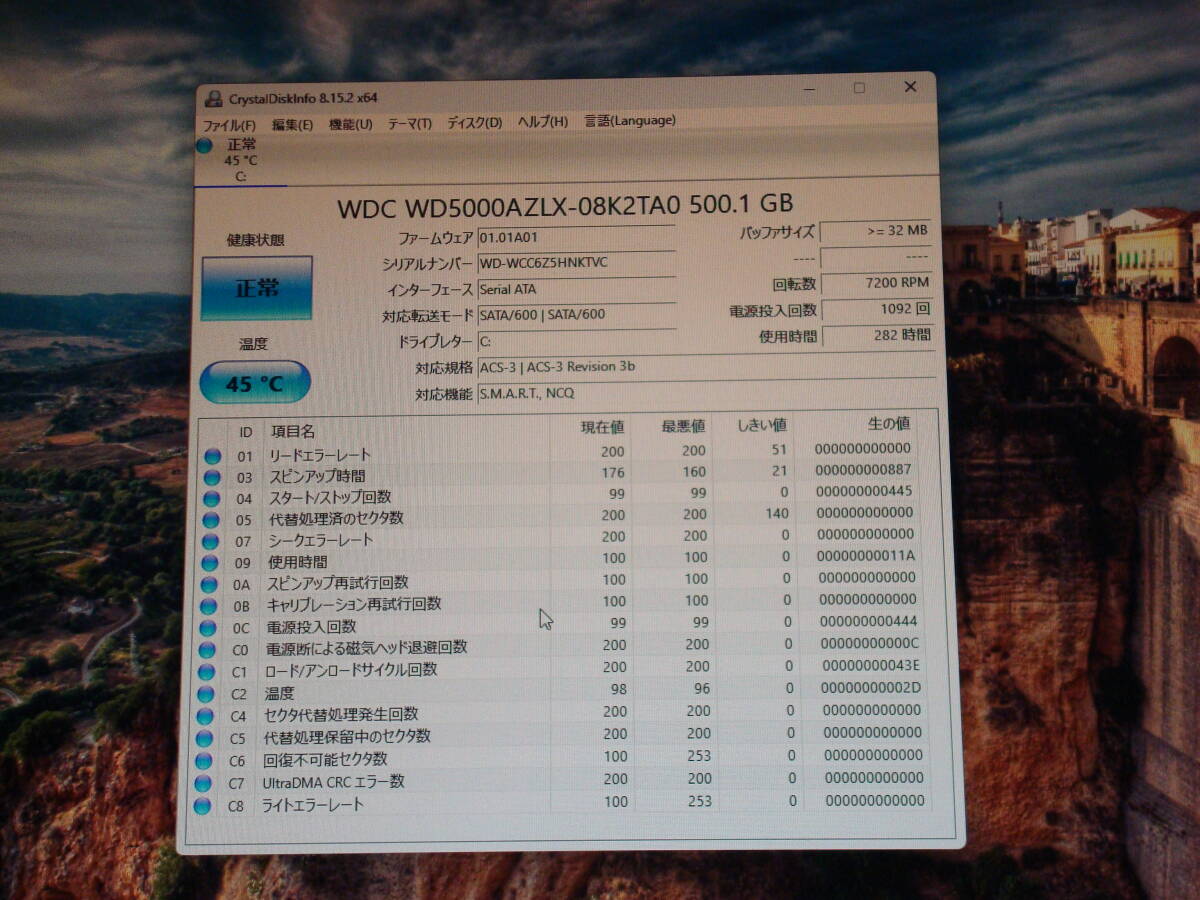Click the 項目名 column header

click(293, 431)
